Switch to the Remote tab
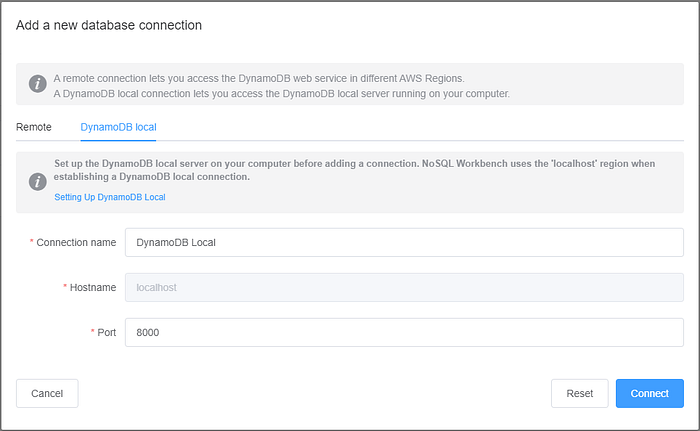Screen dimensions: 700x431 (x=34, y=127)
